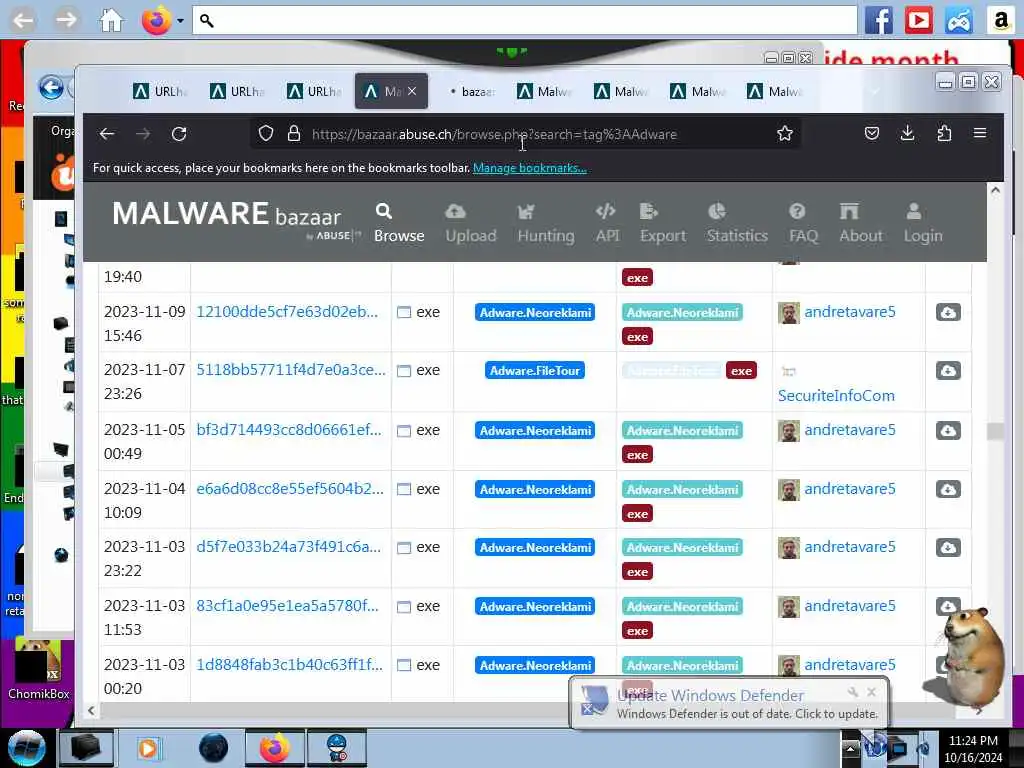The height and width of the screenshot is (768, 1024).
Task: Click the scroll up arrow of the page
Action: (x=995, y=191)
